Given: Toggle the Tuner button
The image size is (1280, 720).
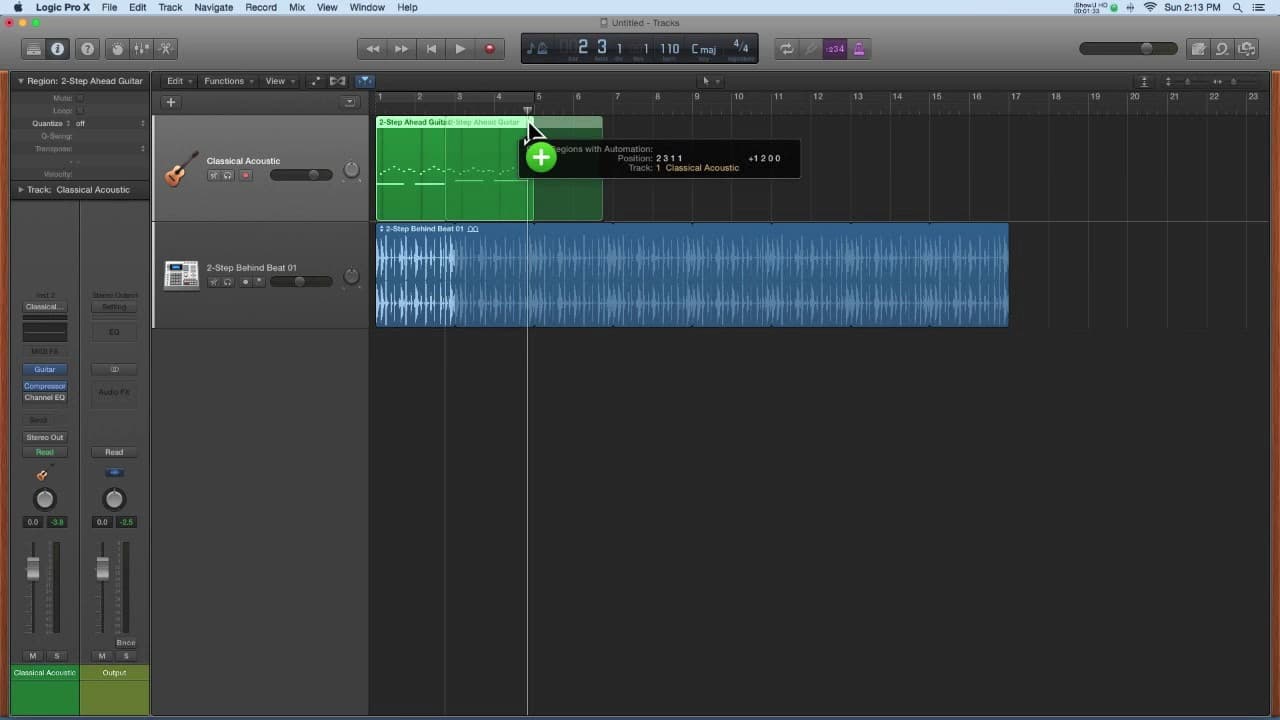Looking at the screenshot, I should pyautogui.click(x=811, y=48).
